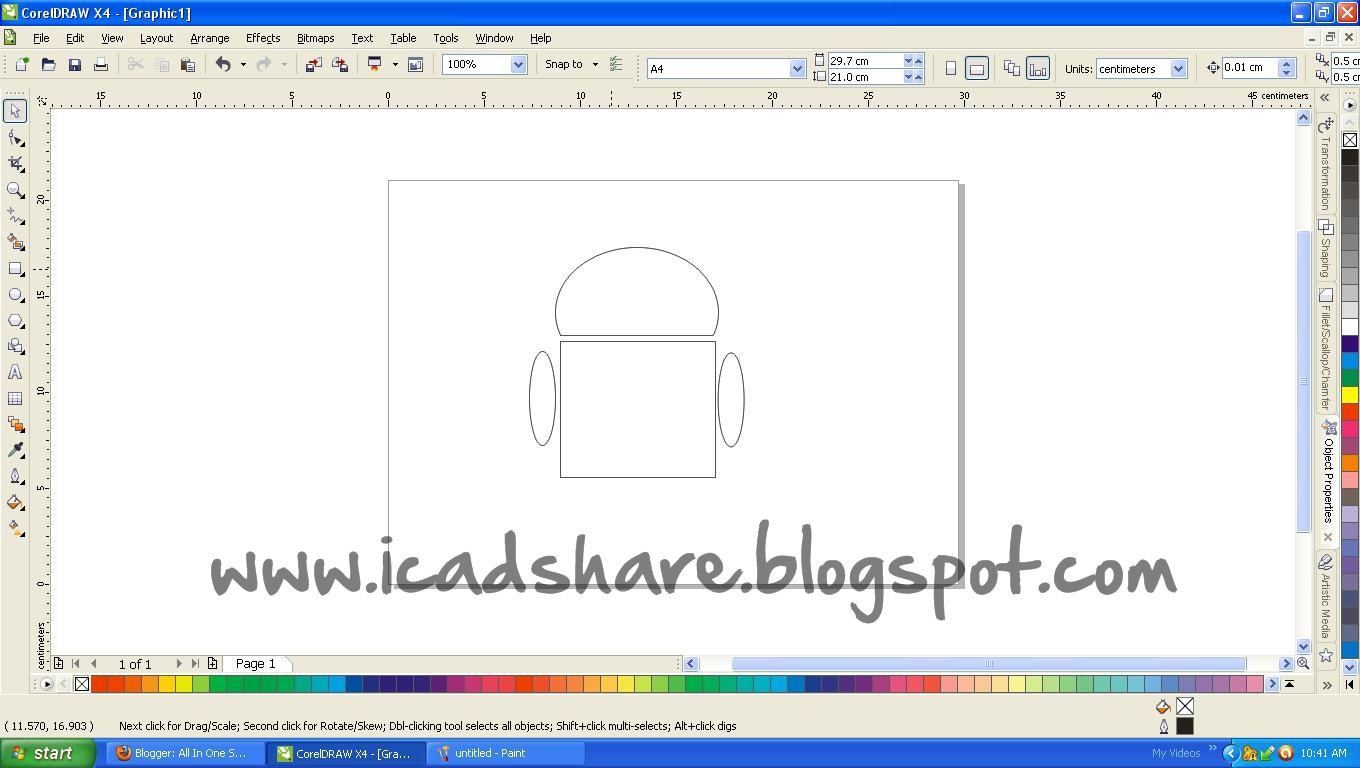Select the red color swatch in the palette
Screen dimensions: 1360x768
[x=100, y=684]
